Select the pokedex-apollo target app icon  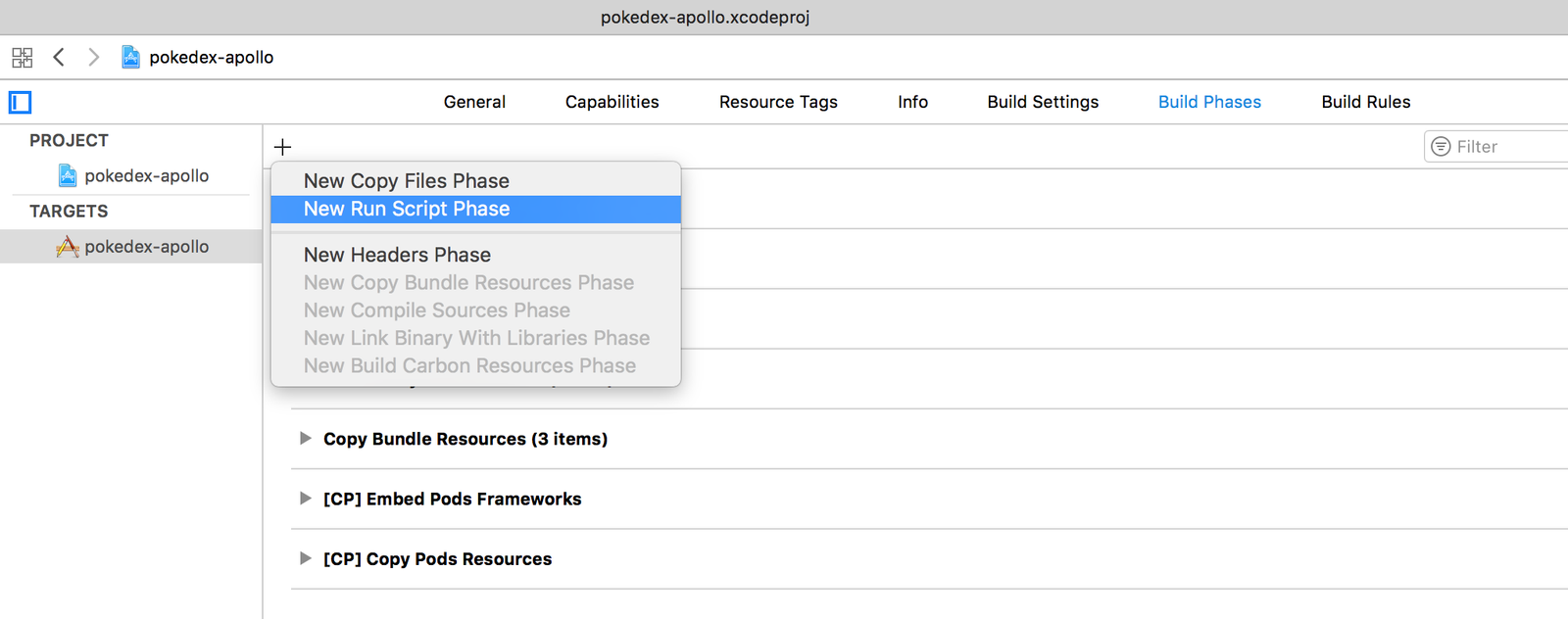68,246
